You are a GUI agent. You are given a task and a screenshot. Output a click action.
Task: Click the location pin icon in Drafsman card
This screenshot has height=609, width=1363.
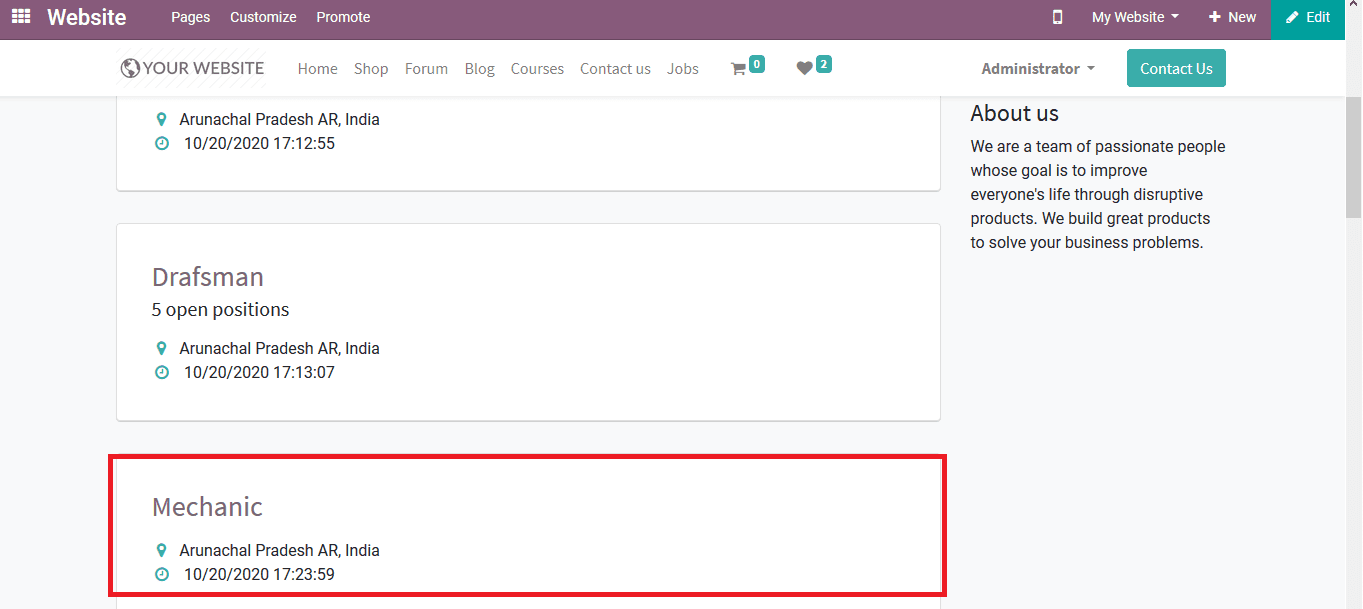tap(161, 349)
